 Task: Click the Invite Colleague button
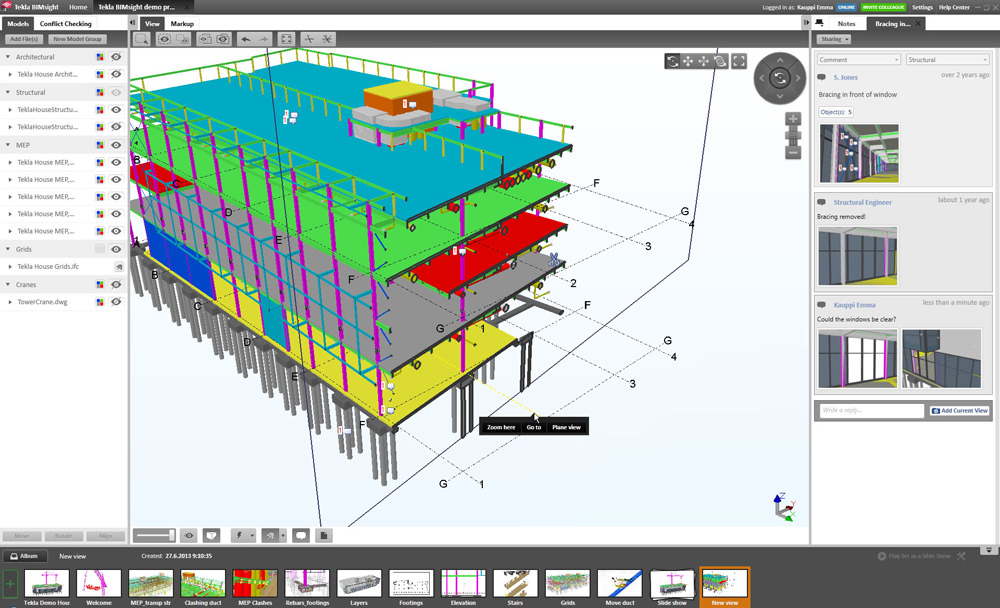883,8
